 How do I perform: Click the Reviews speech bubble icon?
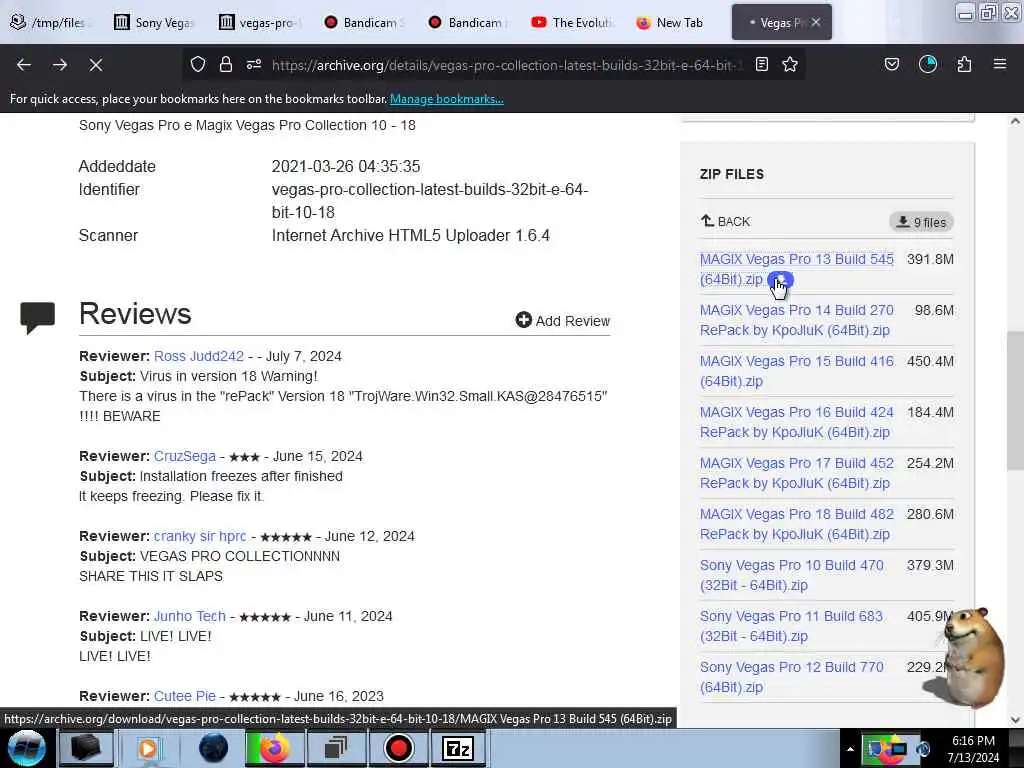(38, 317)
